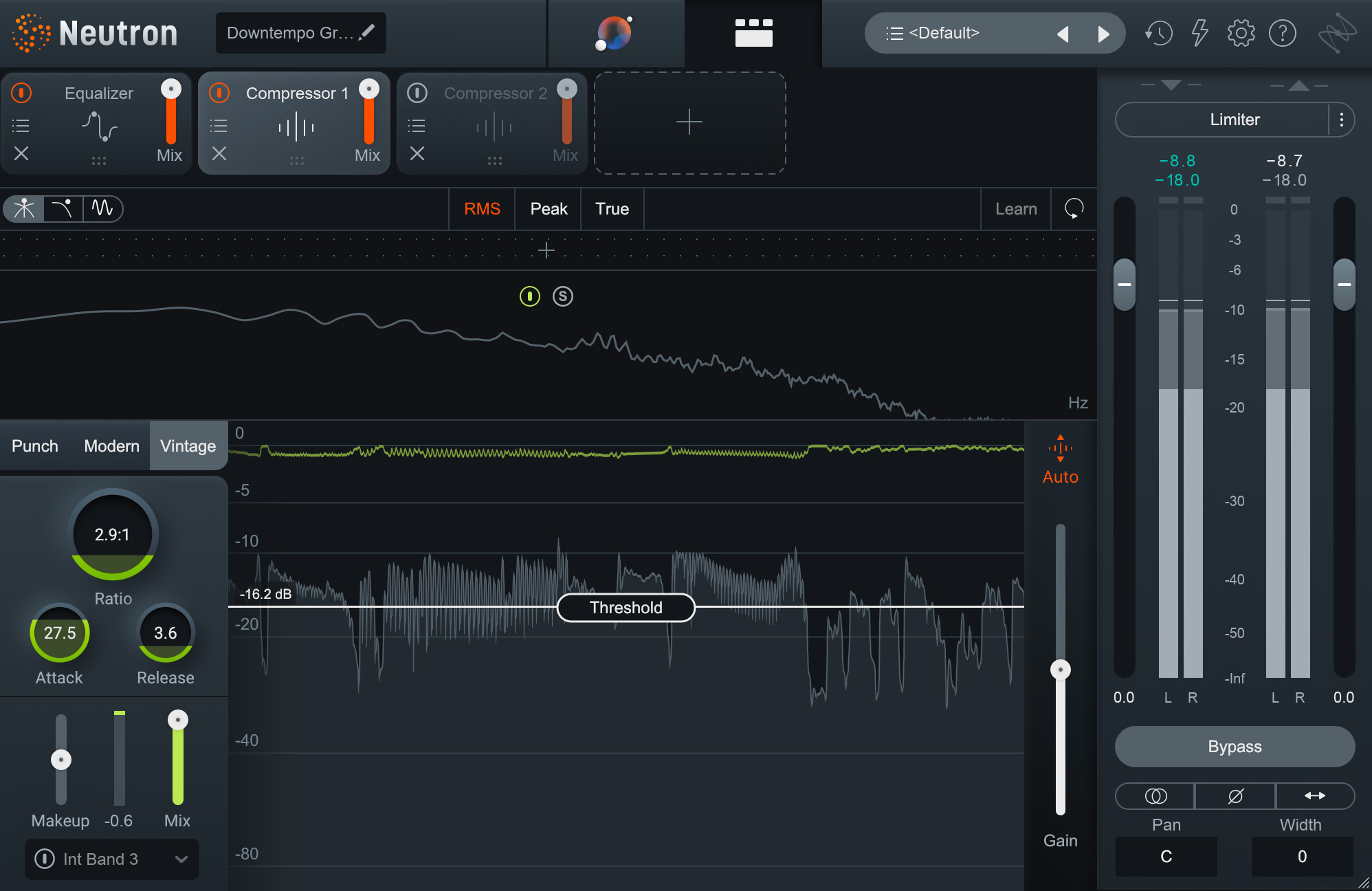Click the Makeup gain slider handle
Image resolution: width=1372 pixels, height=891 pixels.
[x=61, y=760]
